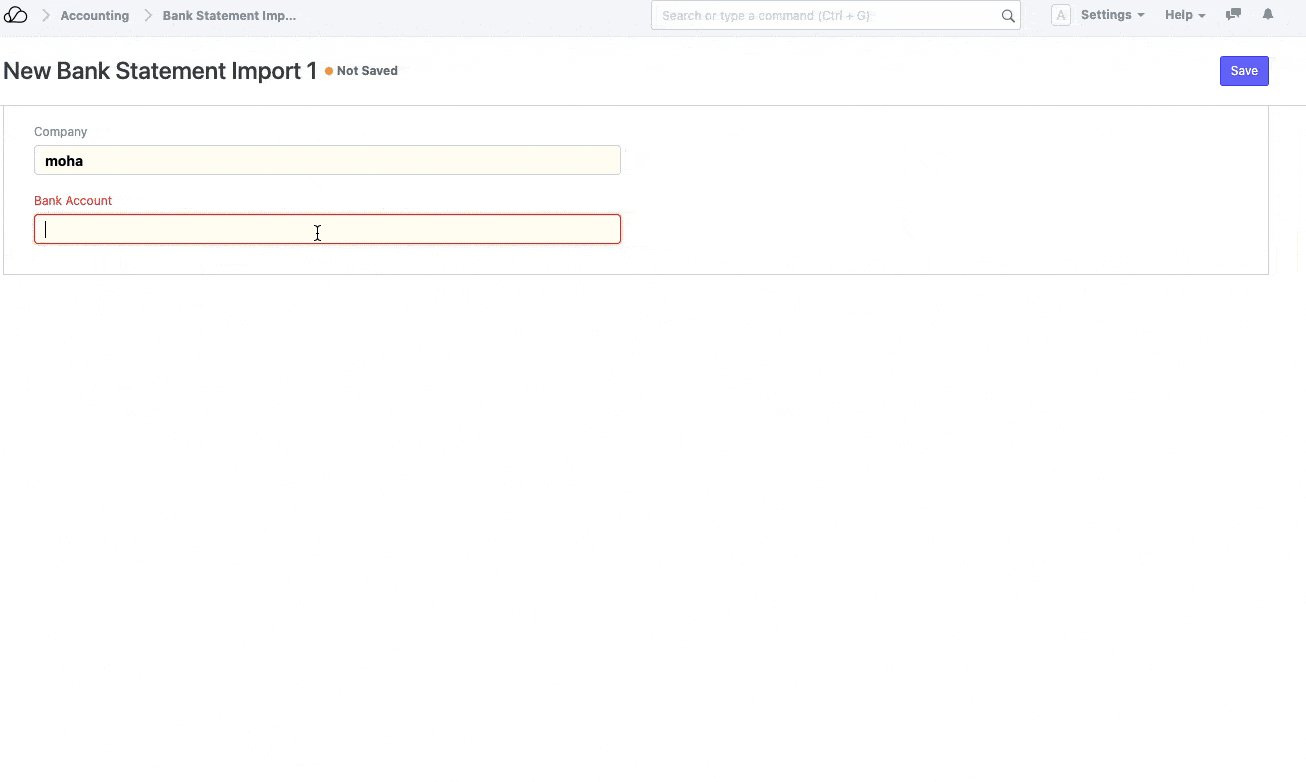Click the New Bank Statement Import title

pos(160,71)
